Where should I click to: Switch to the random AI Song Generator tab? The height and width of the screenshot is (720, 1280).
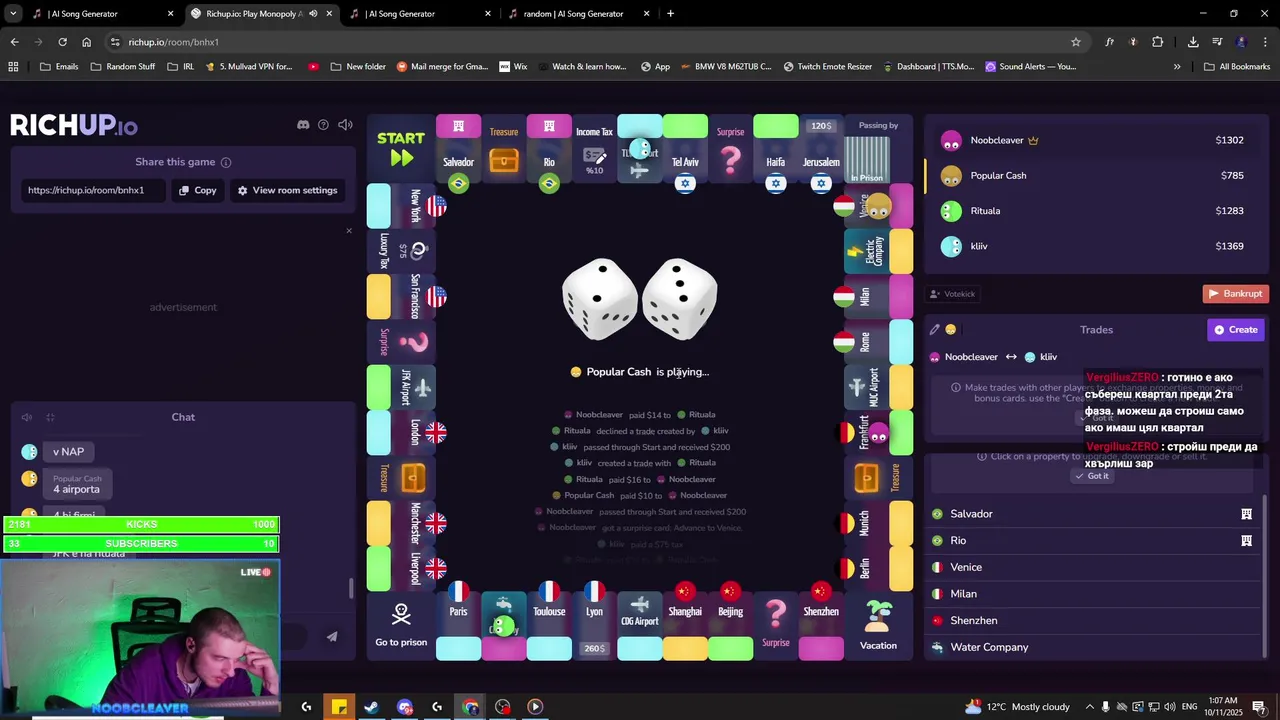(577, 14)
